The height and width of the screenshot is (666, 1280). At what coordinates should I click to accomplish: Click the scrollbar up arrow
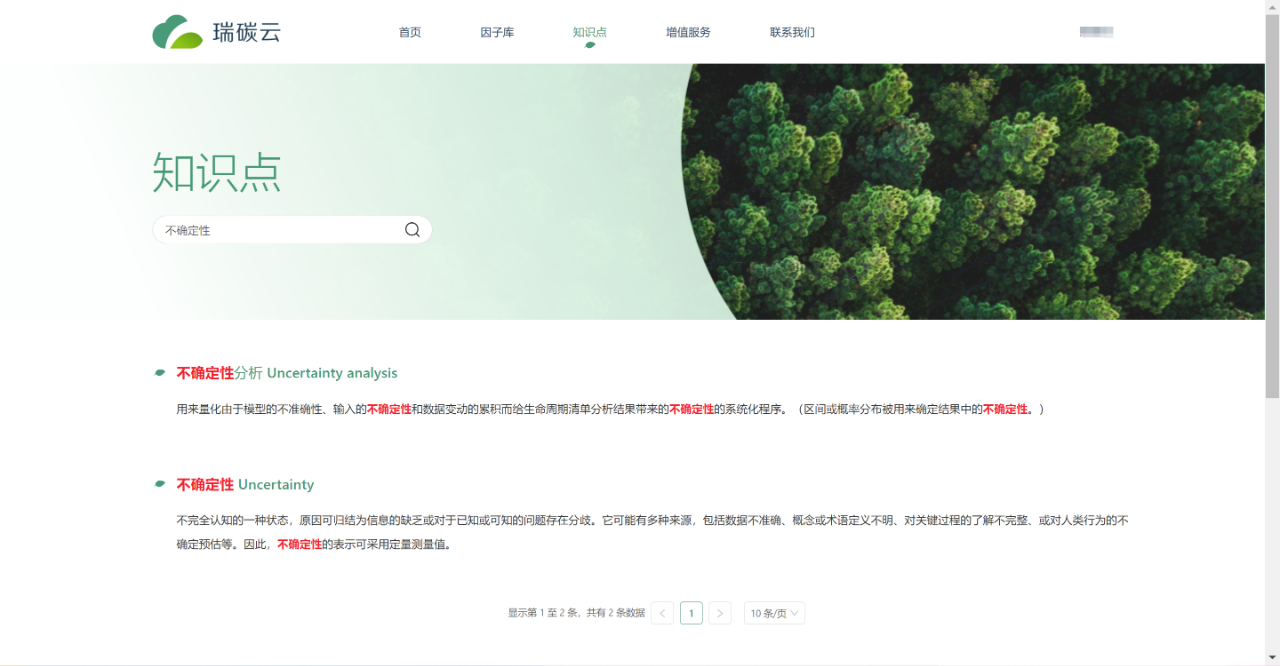(x=1272, y=7)
